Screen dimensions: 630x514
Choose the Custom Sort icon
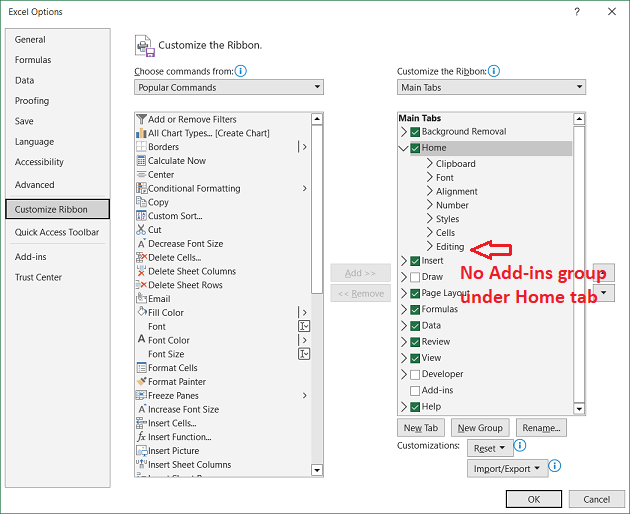pyautogui.click(x=141, y=216)
